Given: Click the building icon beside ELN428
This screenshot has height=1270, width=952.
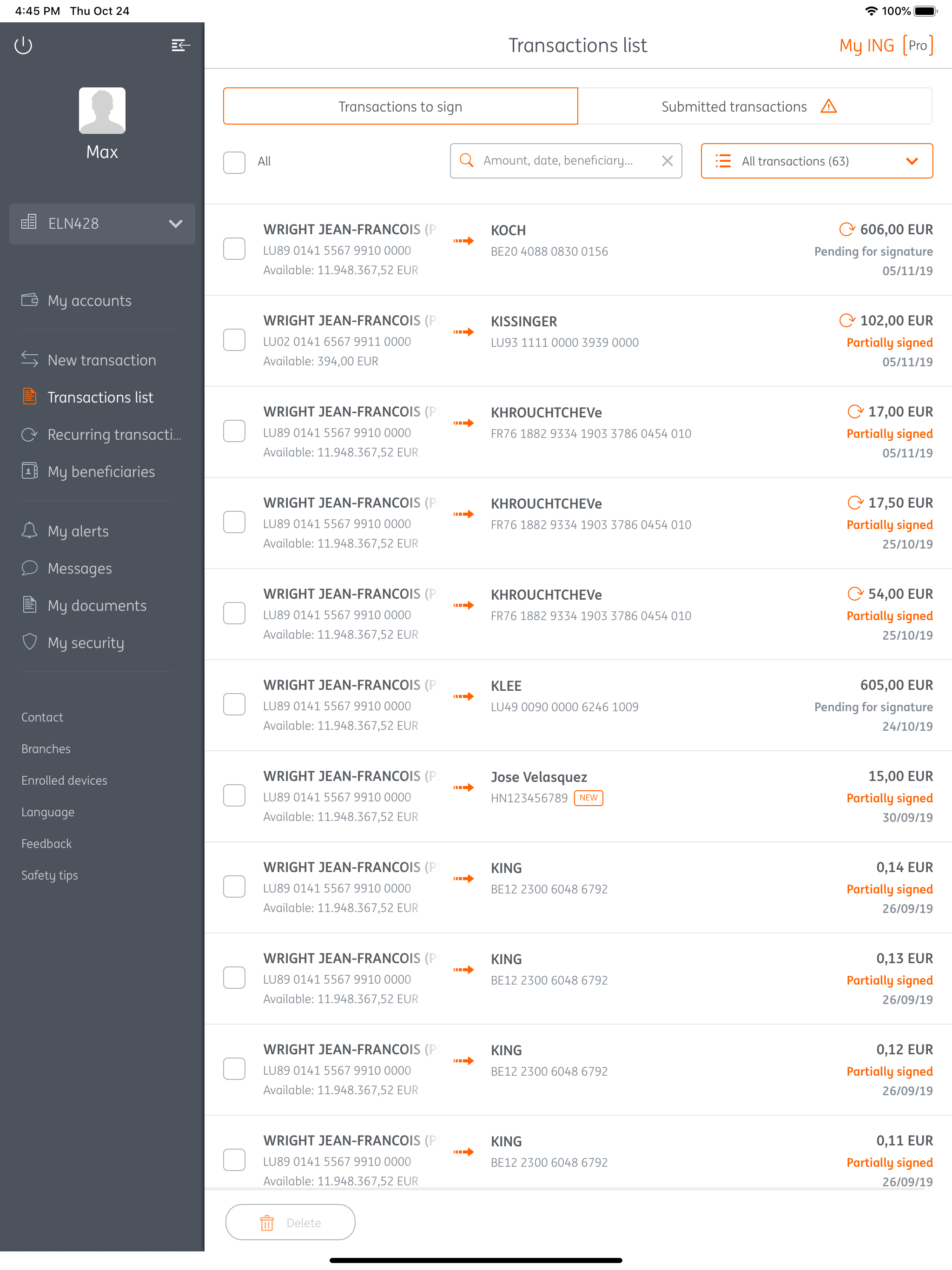Looking at the screenshot, I should pos(29,222).
